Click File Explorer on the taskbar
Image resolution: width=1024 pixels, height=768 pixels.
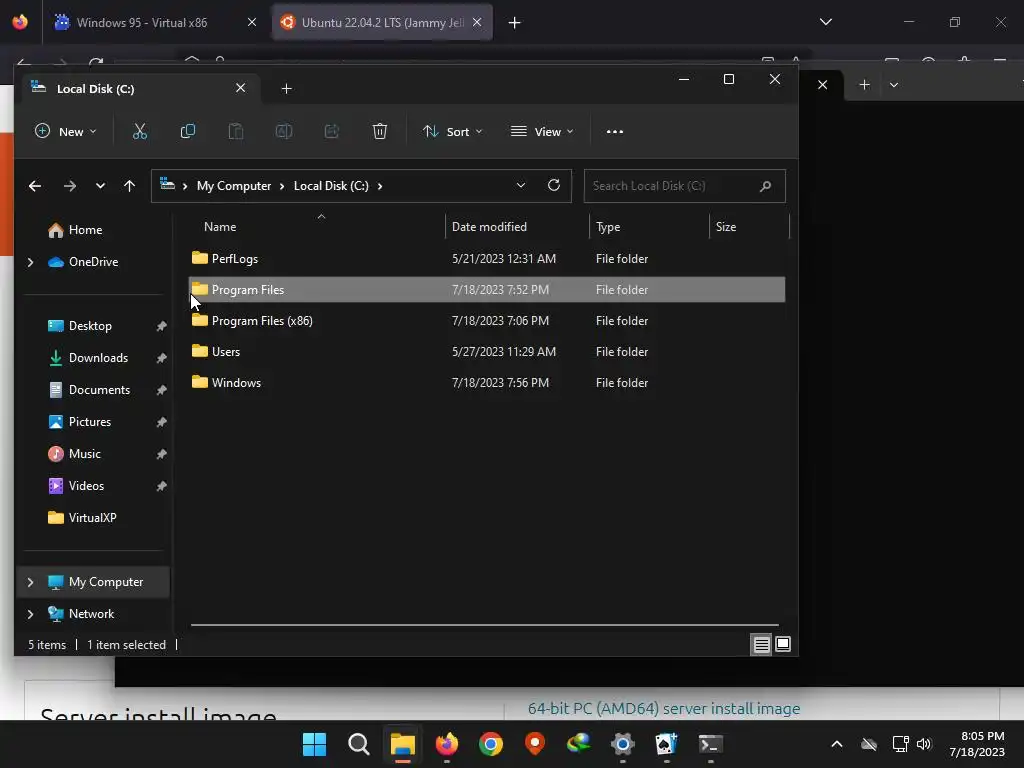click(402, 744)
